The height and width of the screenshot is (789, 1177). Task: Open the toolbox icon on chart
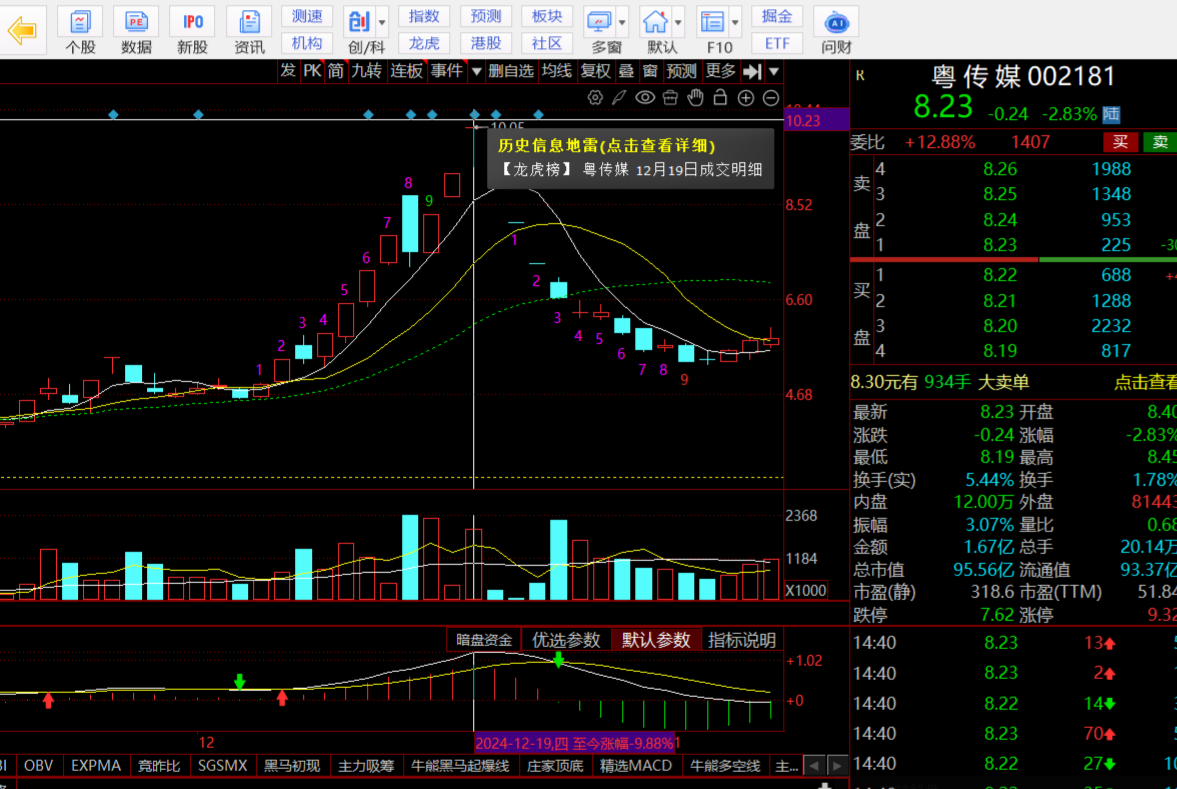click(x=670, y=98)
